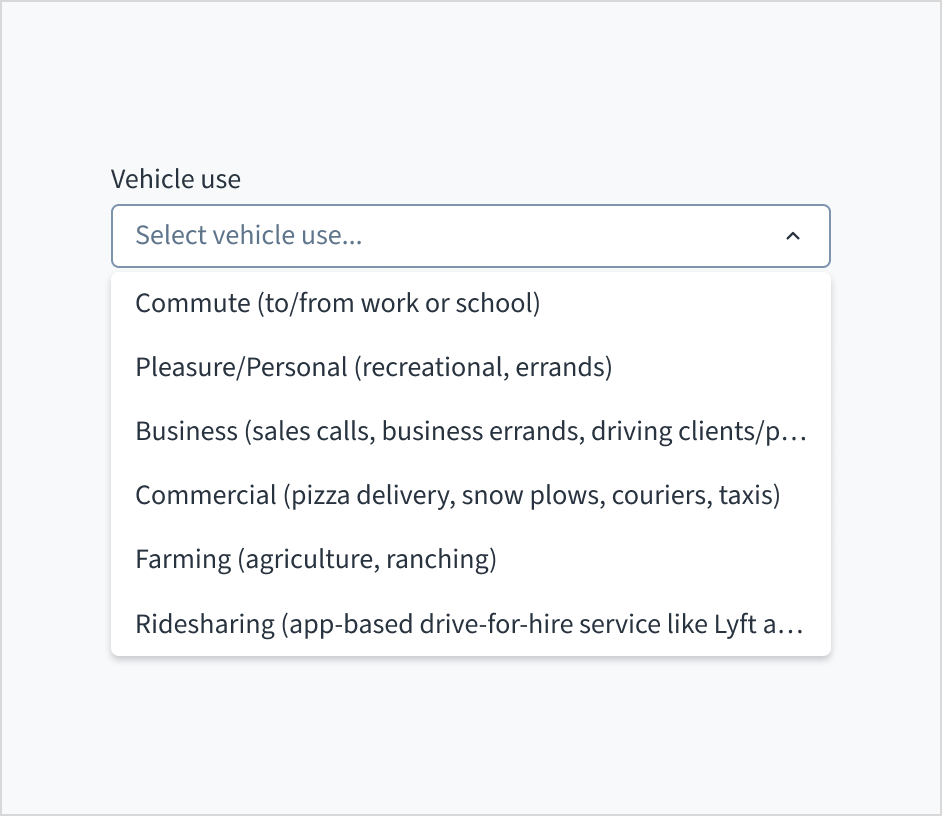Select the Ridesharing (app-based drive-for-hire) option
Image resolution: width=942 pixels, height=816 pixels.
[470, 624]
